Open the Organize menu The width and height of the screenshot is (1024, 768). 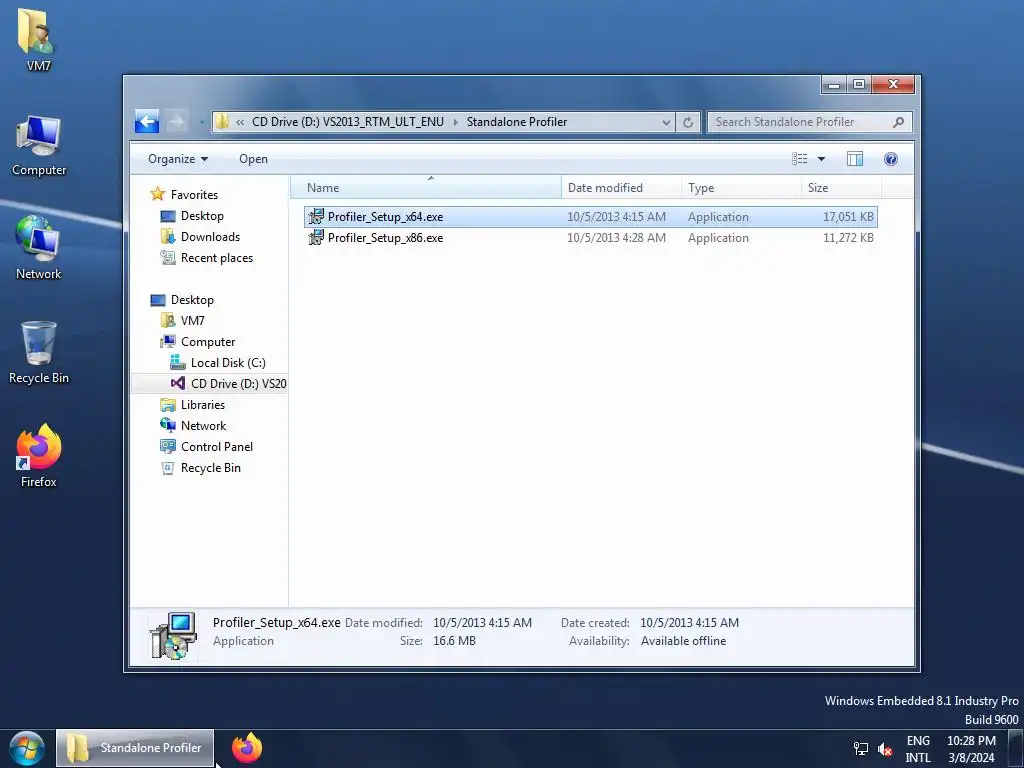178,159
